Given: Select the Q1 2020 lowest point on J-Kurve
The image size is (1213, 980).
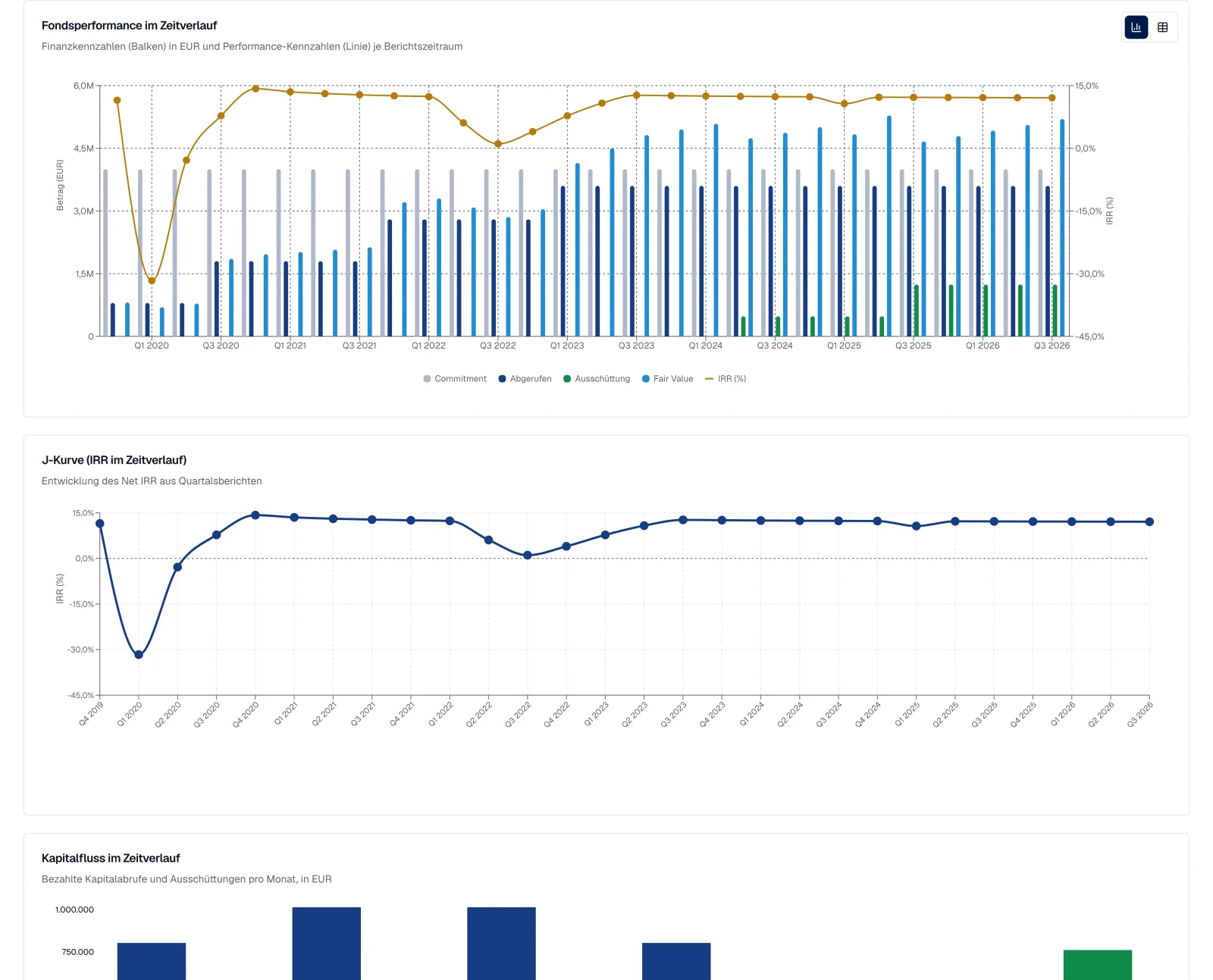Looking at the screenshot, I should point(139,655).
